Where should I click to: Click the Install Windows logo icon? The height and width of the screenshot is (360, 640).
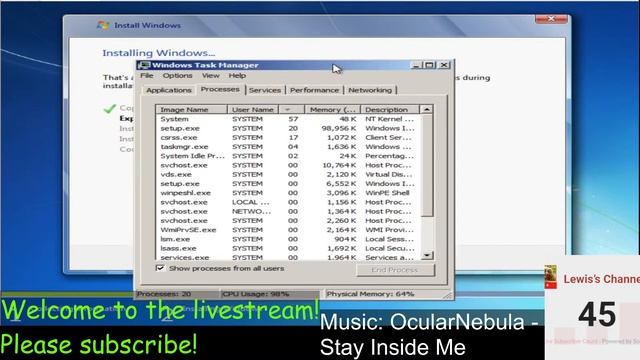[103, 25]
